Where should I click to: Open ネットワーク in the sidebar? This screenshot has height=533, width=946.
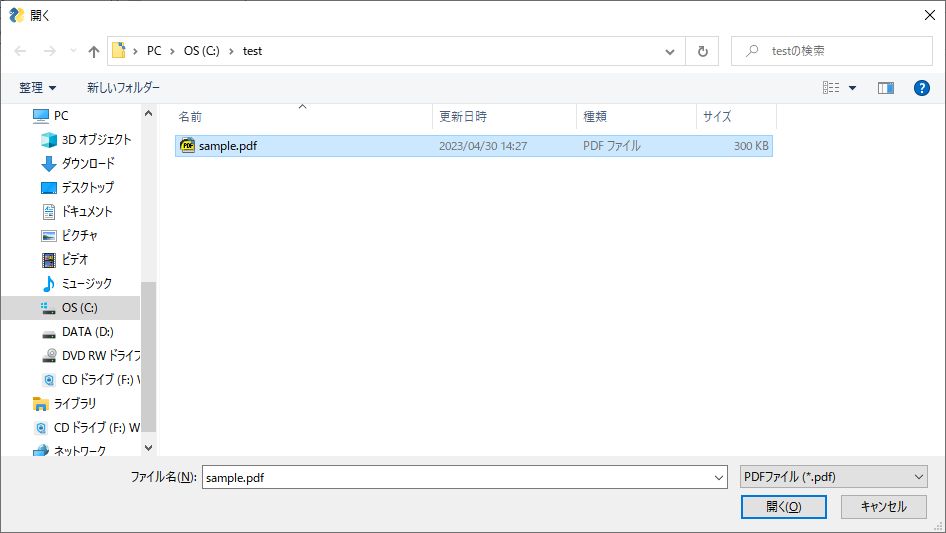pyautogui.click(x=69, y=451)
